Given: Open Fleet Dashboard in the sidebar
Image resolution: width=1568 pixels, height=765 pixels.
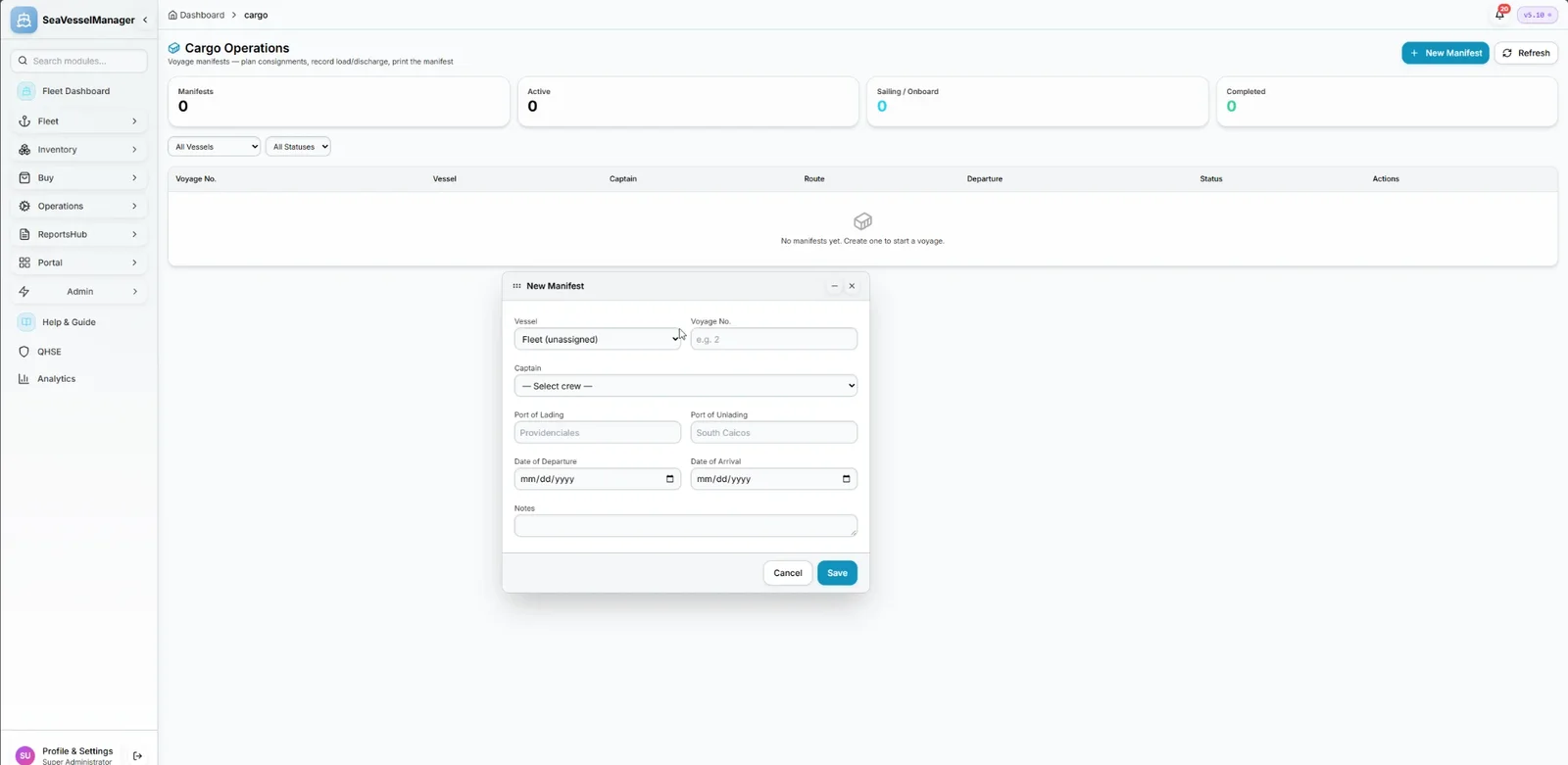Looking at the screenshot, I should pyautogui.click(x=78, y=91).
